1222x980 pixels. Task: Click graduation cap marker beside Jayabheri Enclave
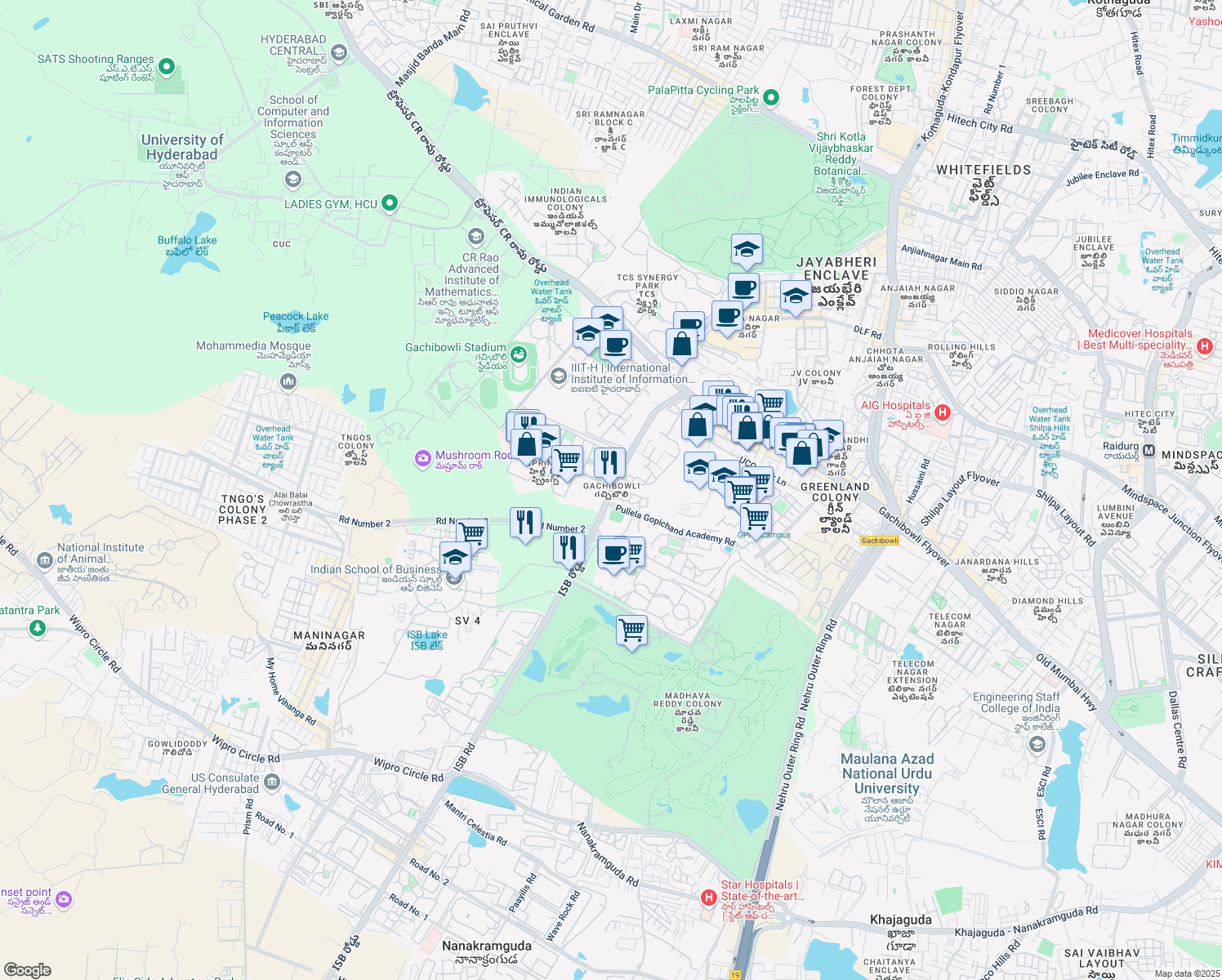pyautogui.click(x=795, y=297)
